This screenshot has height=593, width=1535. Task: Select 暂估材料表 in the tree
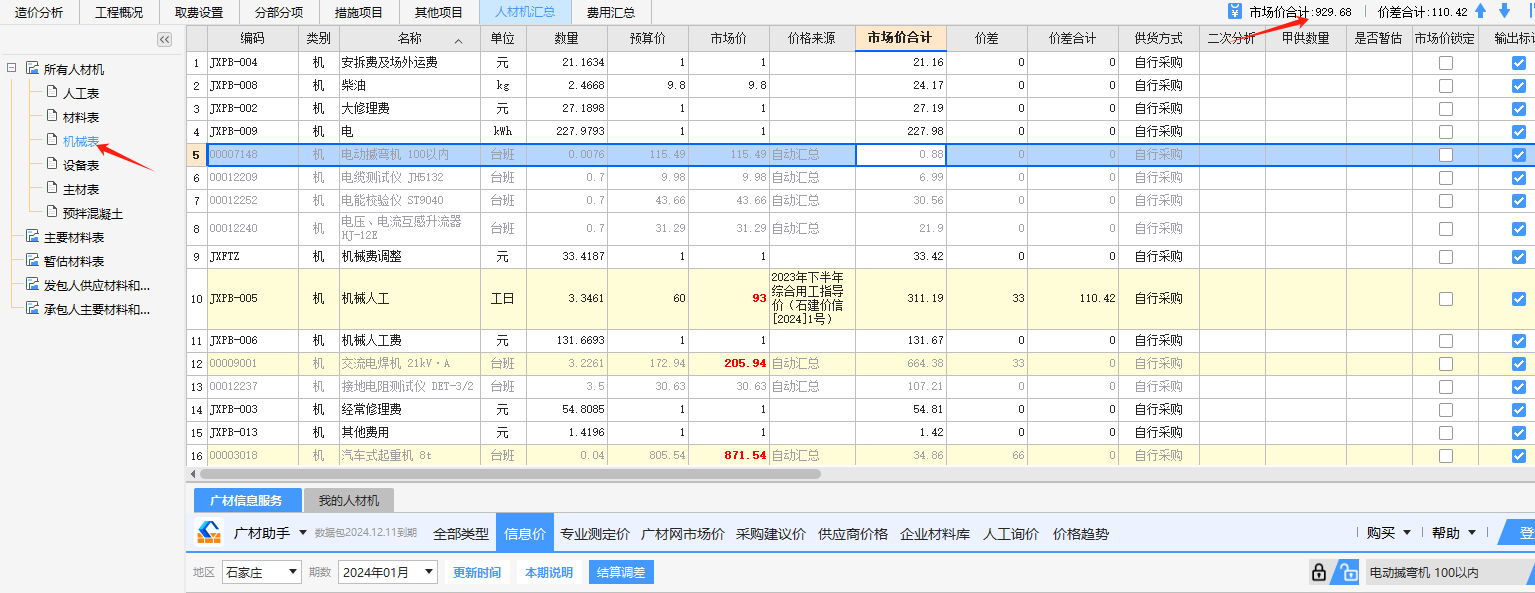(74, 261)
